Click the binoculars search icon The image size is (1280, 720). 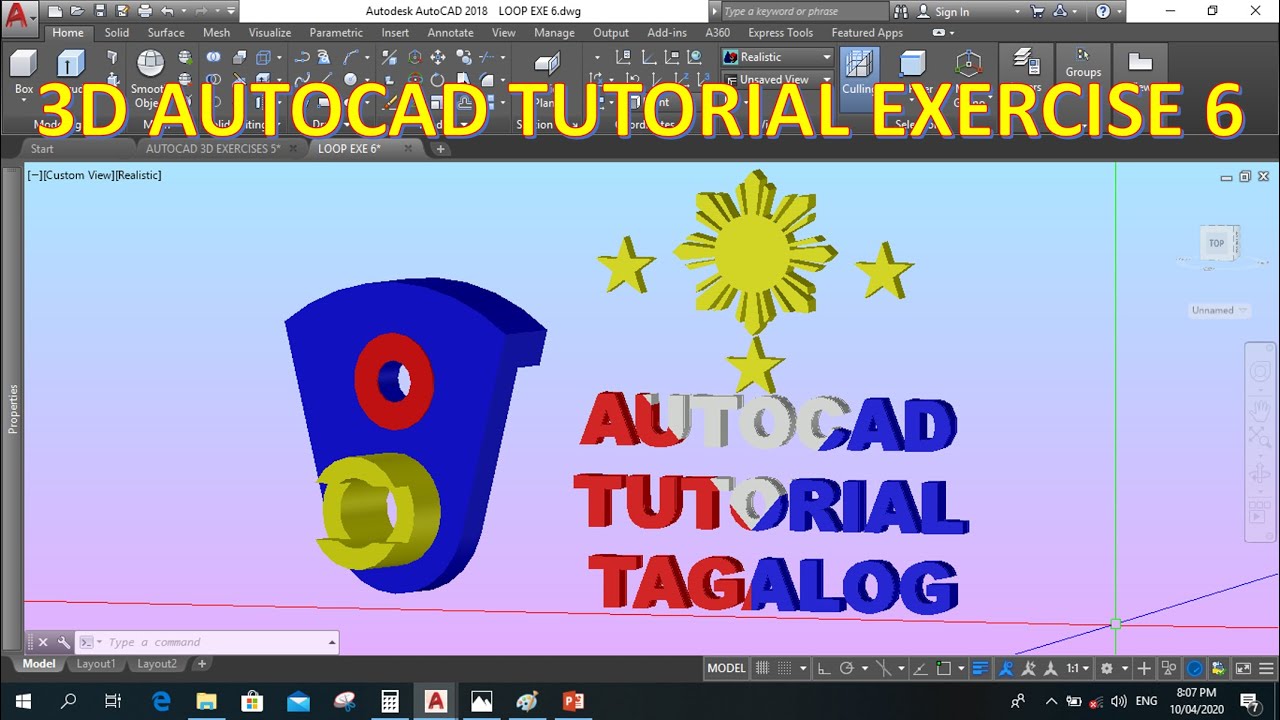pyautogui.click(x=901, y=12)
